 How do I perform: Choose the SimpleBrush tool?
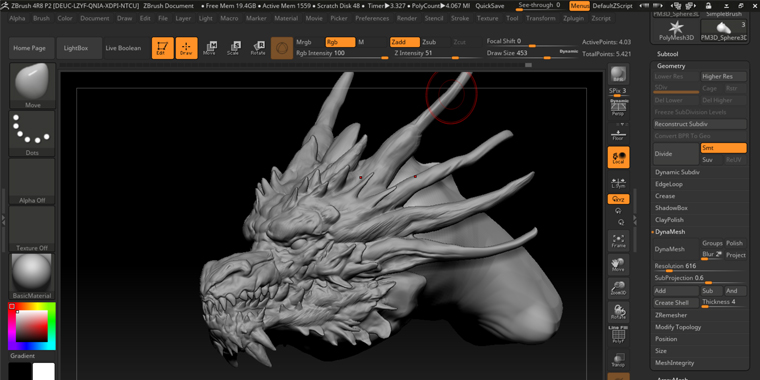(x=724, y=15)
